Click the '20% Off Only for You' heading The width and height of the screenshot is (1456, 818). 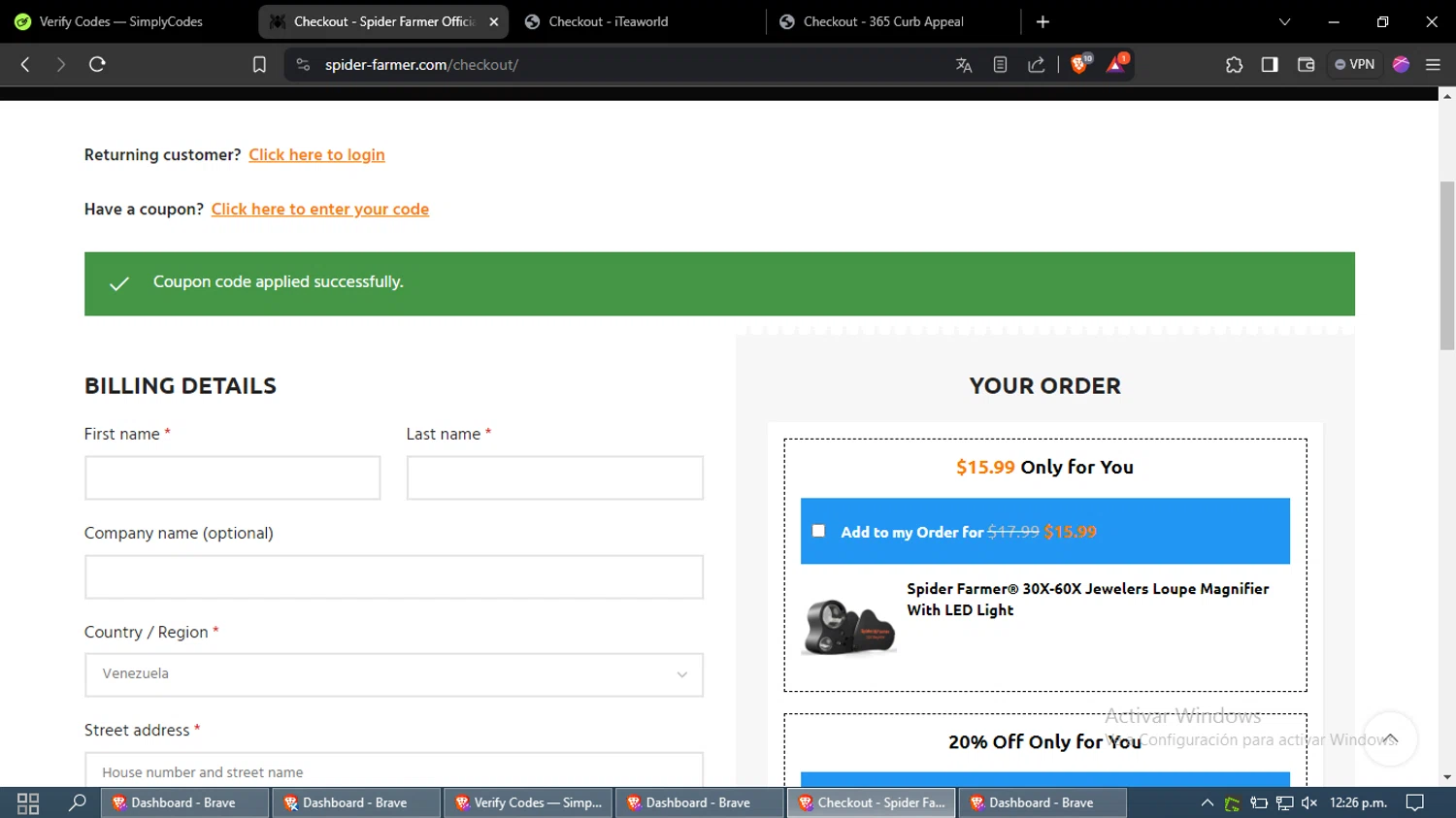click(1044, 742)
